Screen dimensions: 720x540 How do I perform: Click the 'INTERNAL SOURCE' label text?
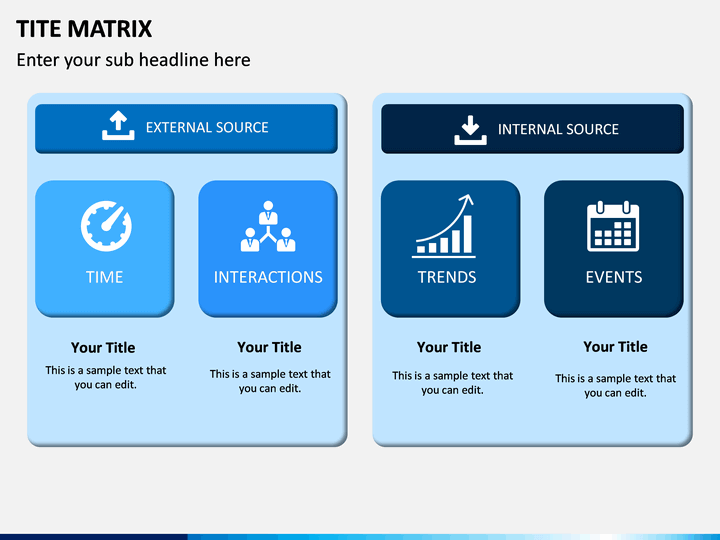click(x=558, y=129)
